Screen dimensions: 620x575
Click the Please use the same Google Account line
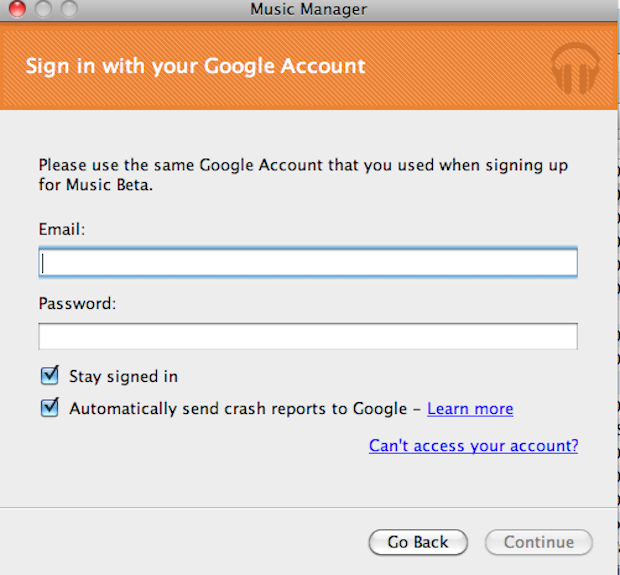click(310, 166)
